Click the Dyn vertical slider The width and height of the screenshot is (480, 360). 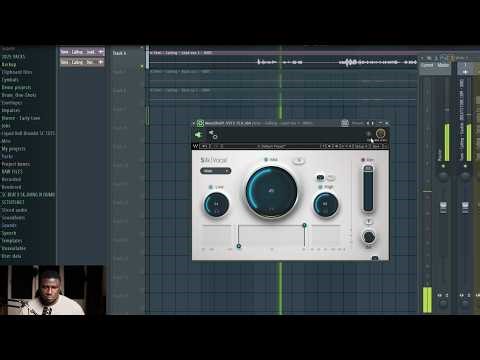tap(368, 188)
